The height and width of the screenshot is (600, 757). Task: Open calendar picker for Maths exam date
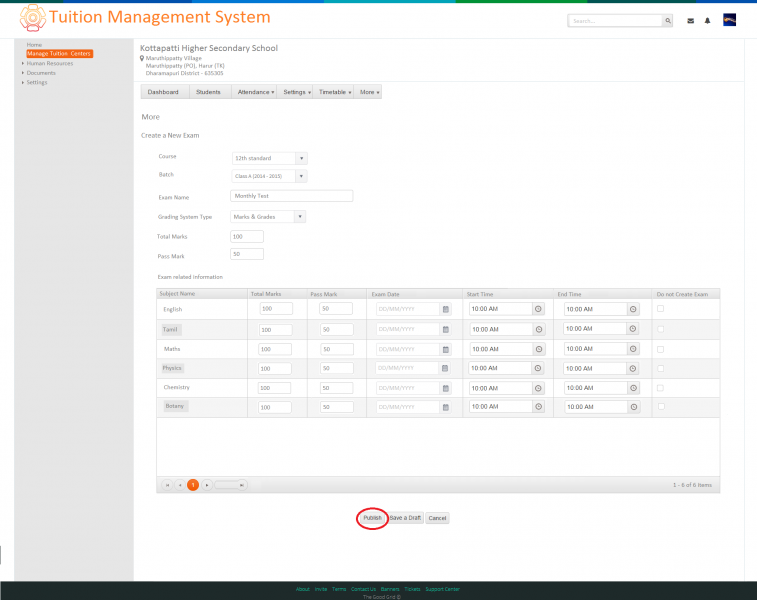point(446,349)
